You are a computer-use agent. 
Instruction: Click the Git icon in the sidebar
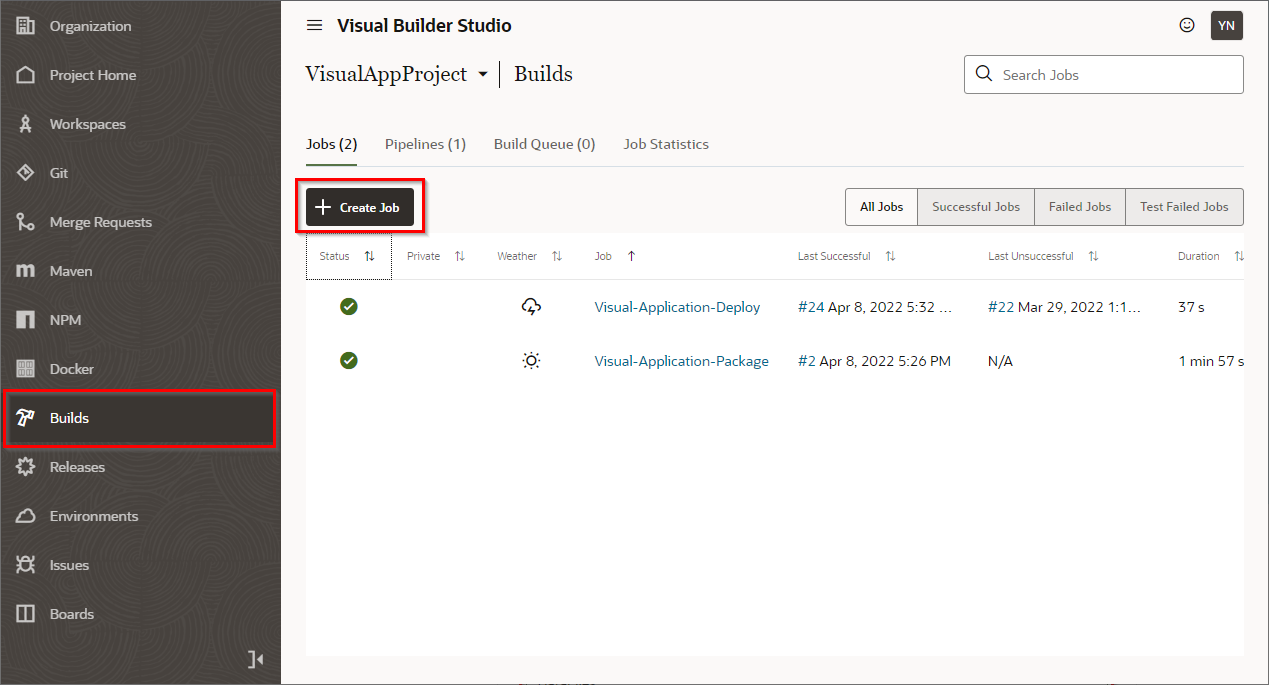point(27,173)
